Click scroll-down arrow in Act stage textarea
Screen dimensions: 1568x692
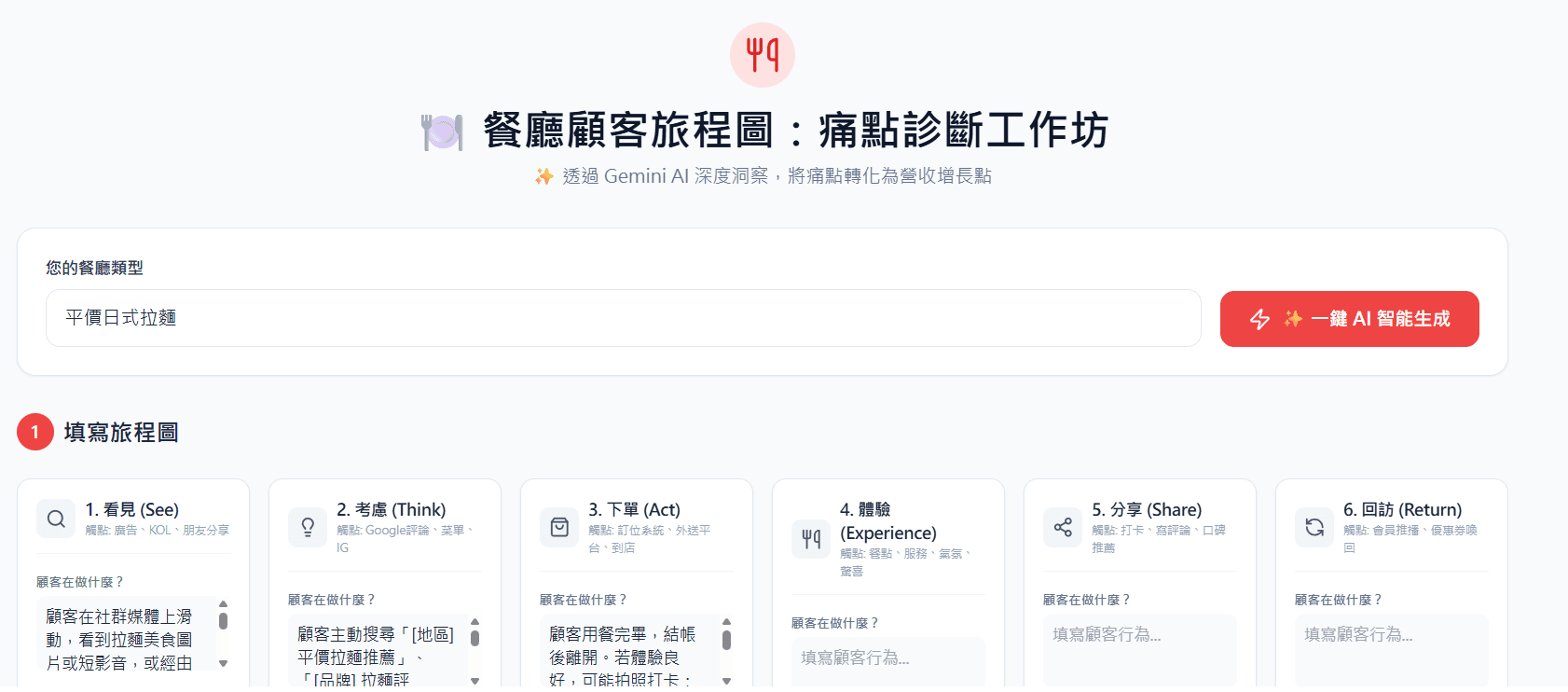726,681
